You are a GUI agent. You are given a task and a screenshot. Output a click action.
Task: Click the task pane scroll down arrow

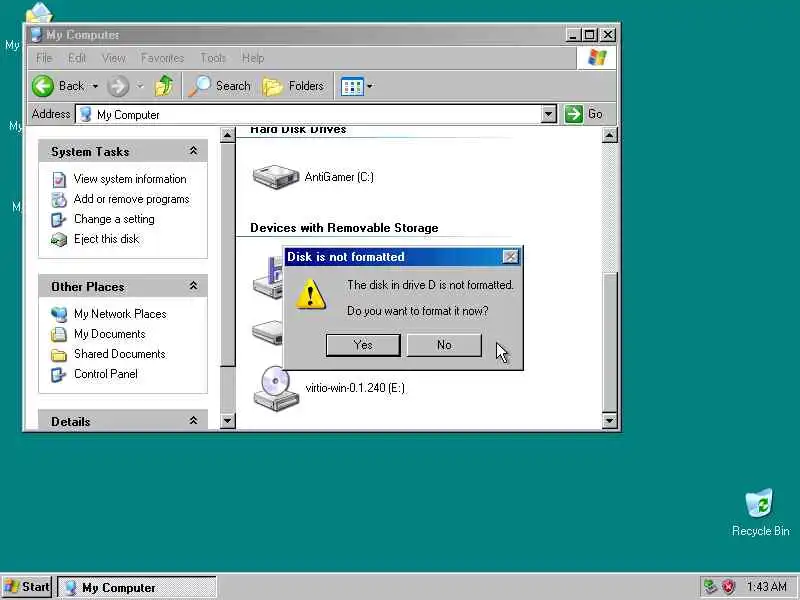(x=228, y=421)
